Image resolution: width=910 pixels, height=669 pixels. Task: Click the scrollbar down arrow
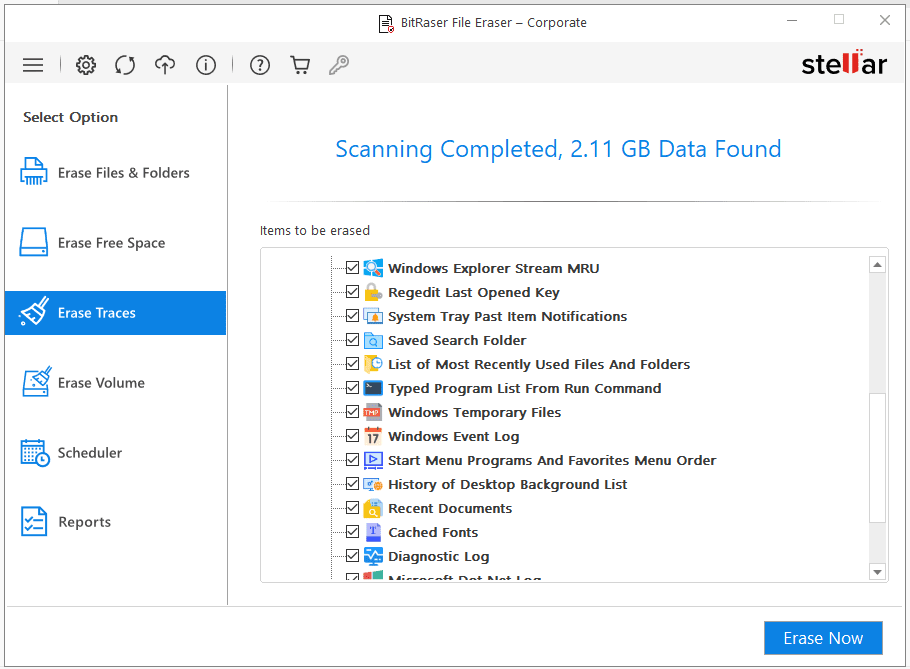click(x=878, y=571)
